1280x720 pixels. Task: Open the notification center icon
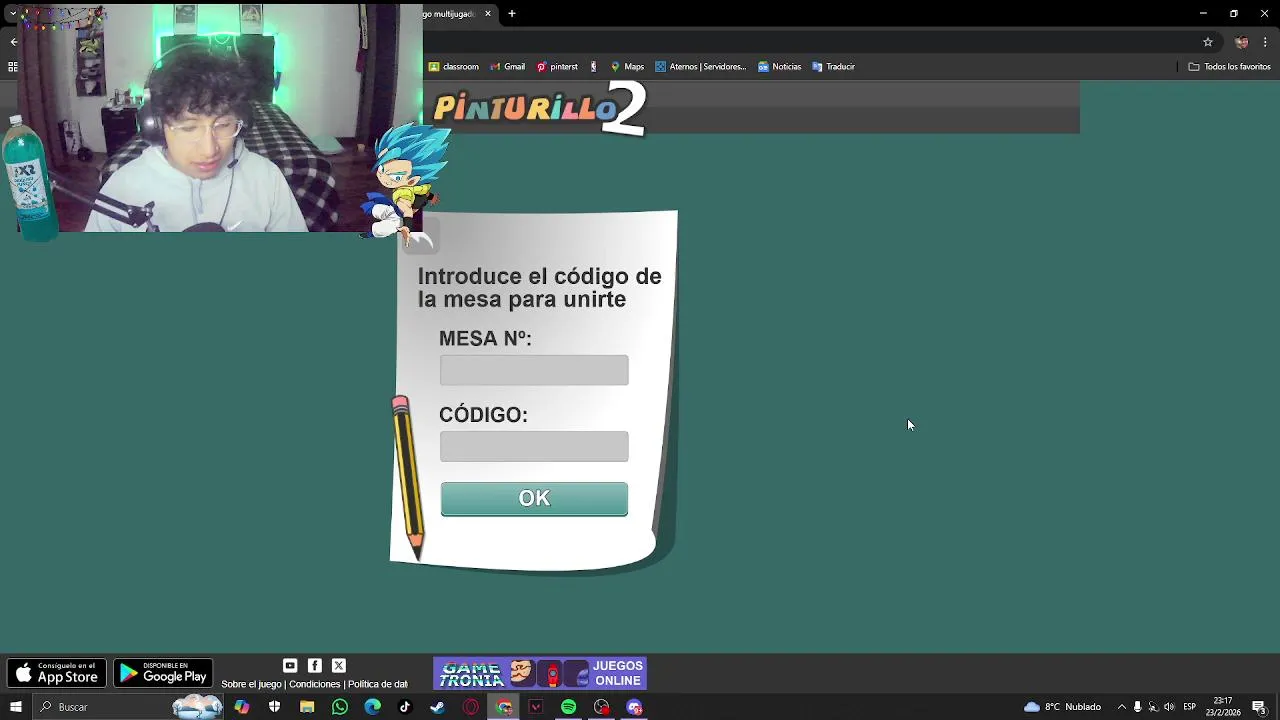click(1260, 707)
